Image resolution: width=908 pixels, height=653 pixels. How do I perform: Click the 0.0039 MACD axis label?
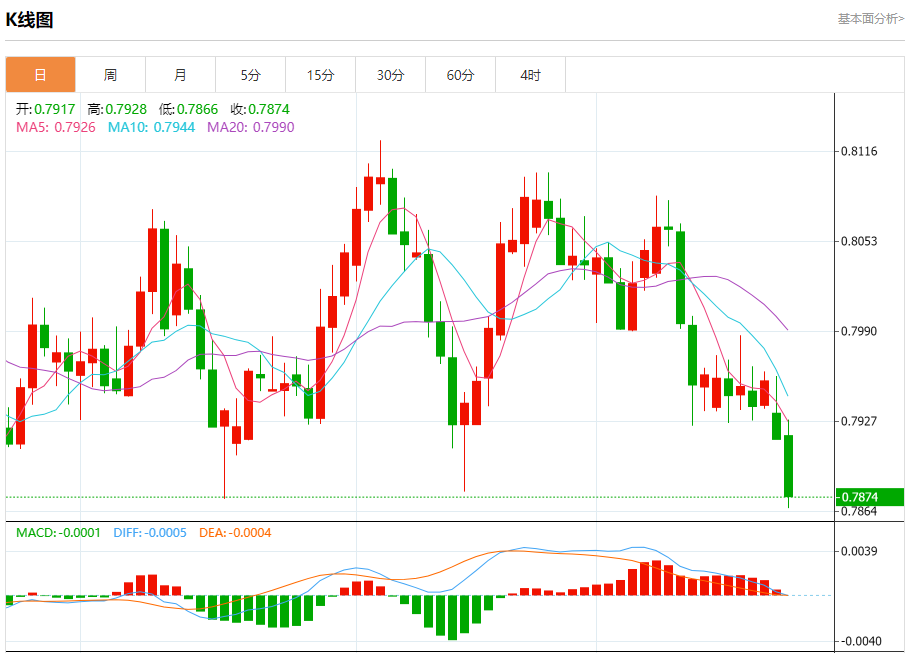[859, 551]
